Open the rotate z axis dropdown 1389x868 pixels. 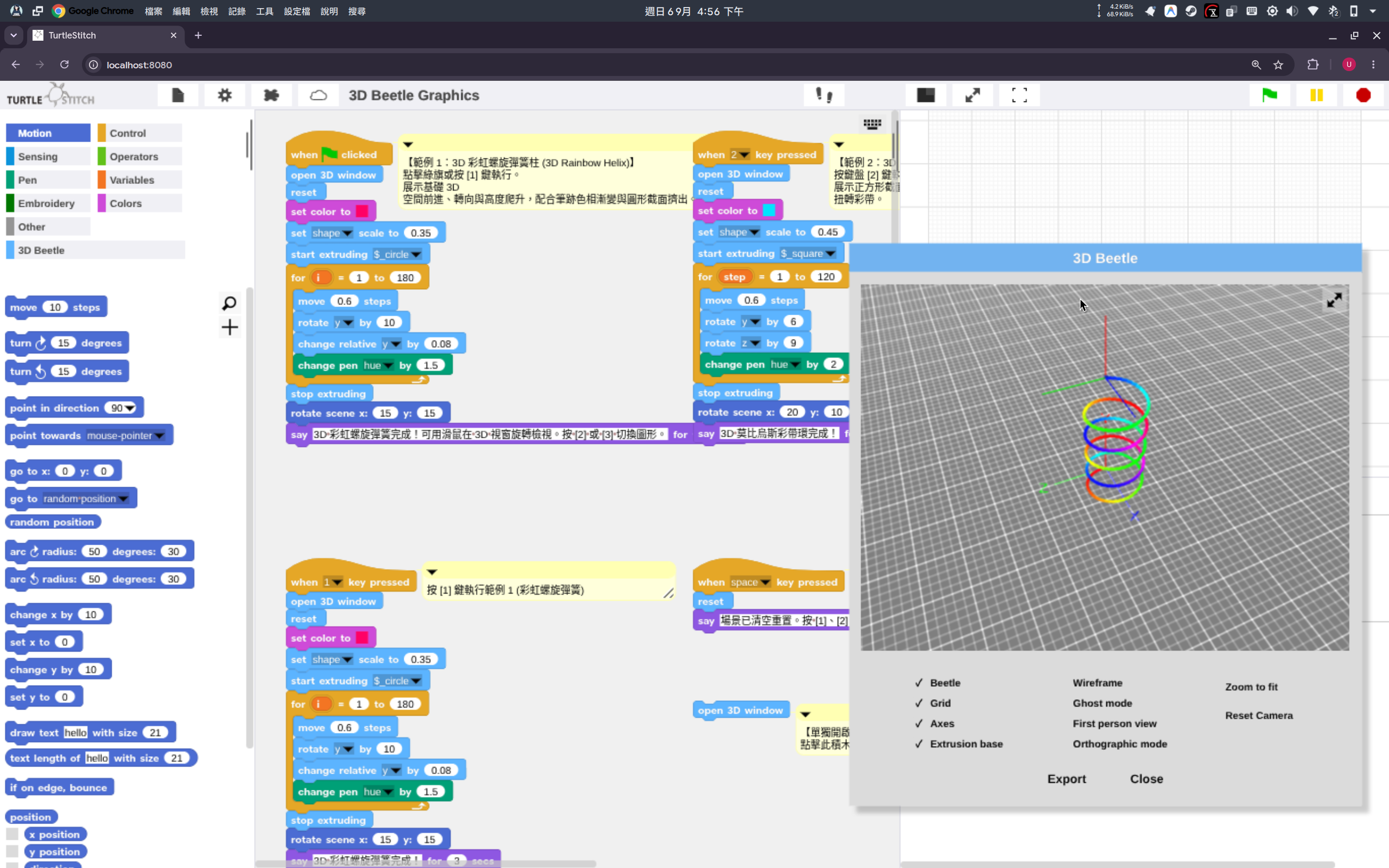click(755, 343)
